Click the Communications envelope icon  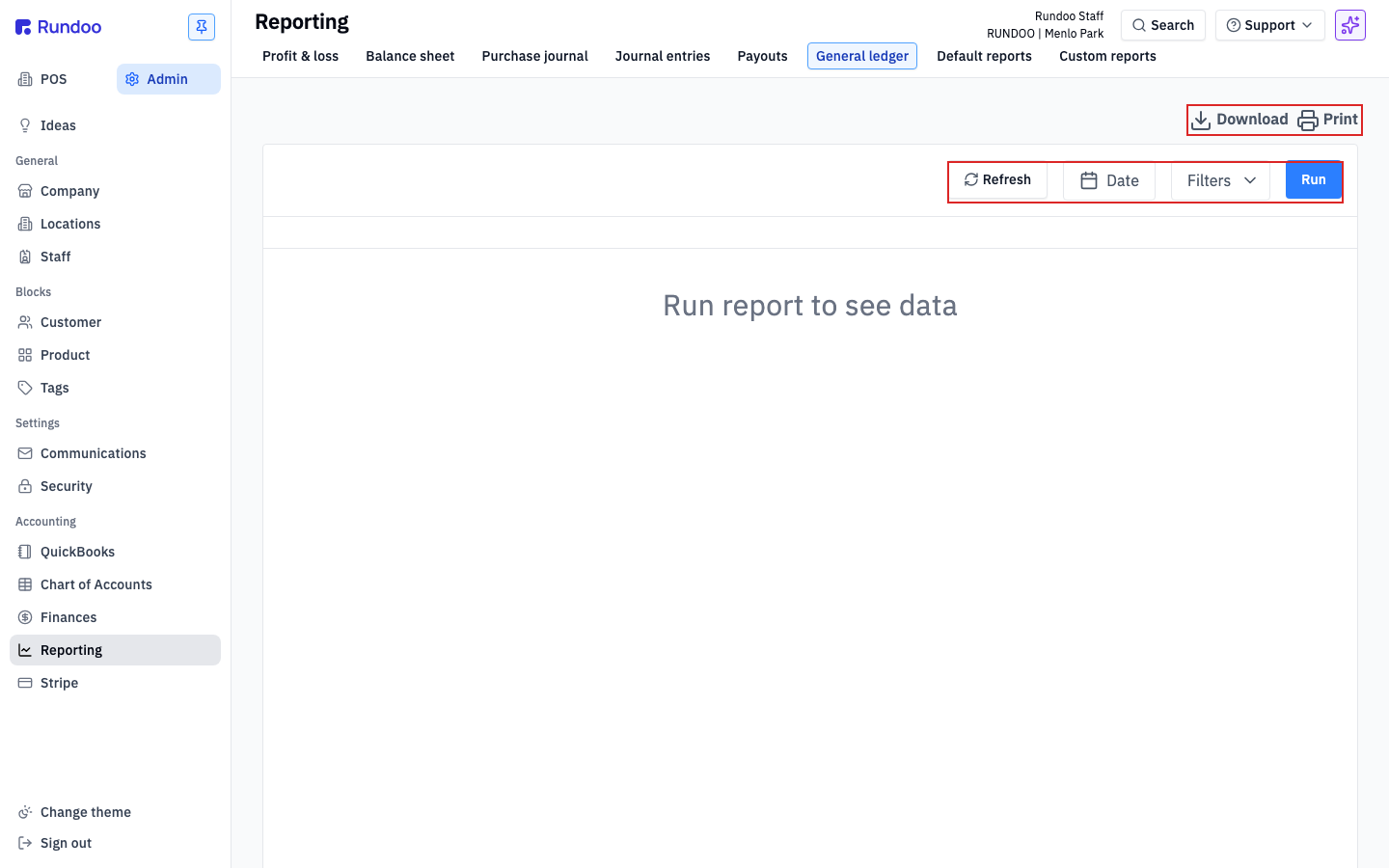pos(25,453)
